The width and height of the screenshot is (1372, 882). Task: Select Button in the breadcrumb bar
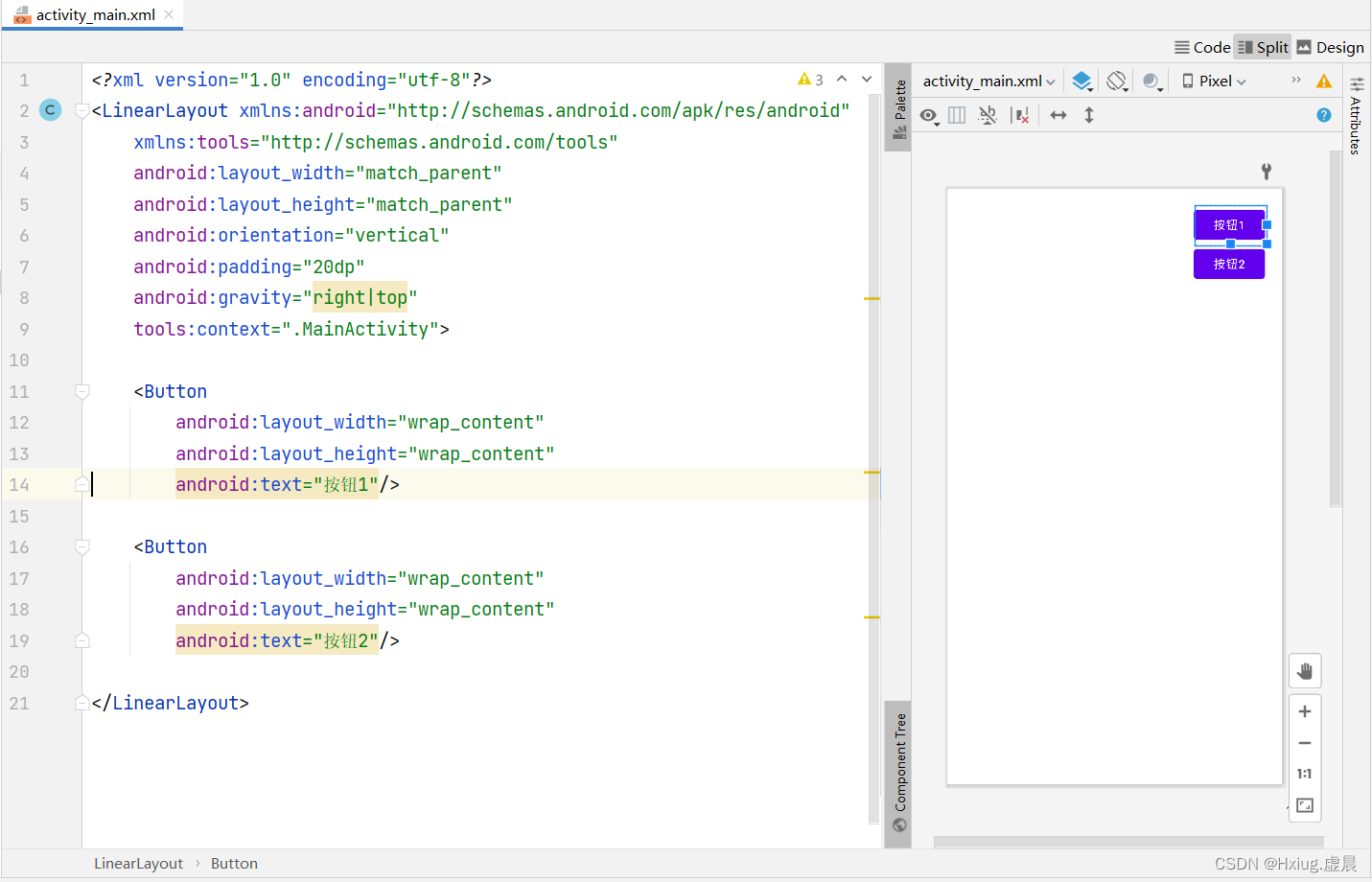coord(234,864)
